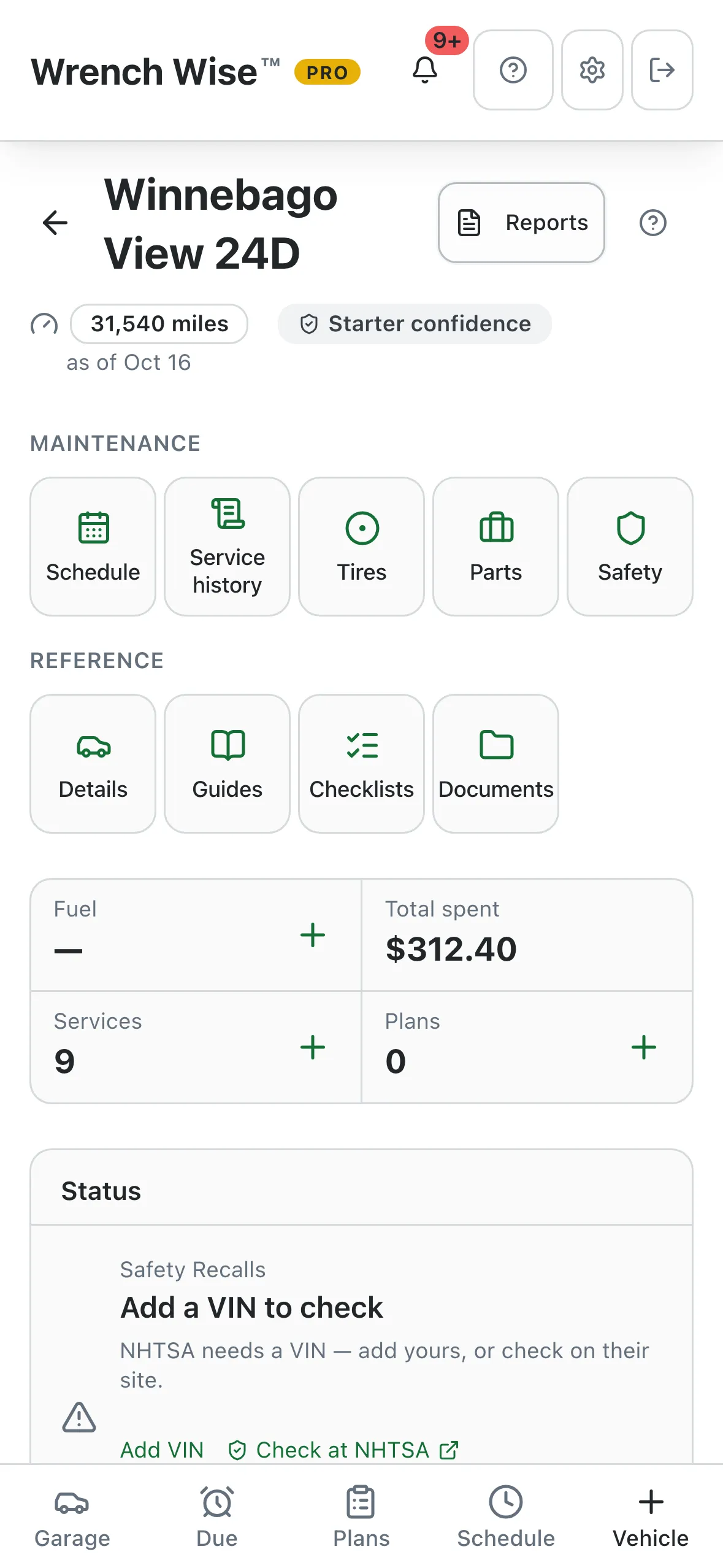
Task: Open the Parts tile
Action: (x=496, y=547)
